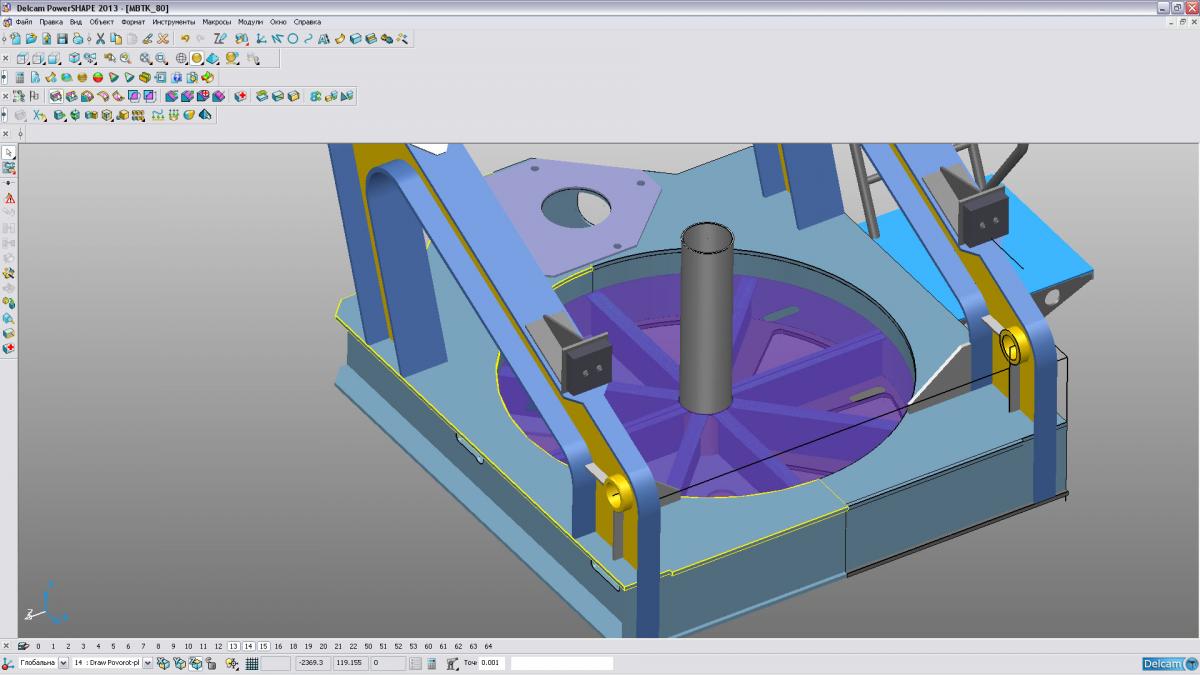Click the status bar calculator icon

coord(431,663)
